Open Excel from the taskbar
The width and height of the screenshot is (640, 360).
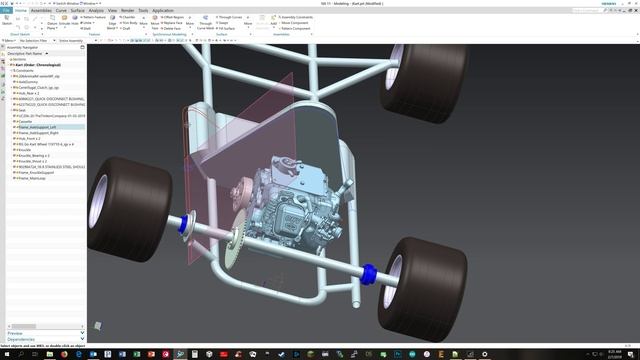pos(137,354)
